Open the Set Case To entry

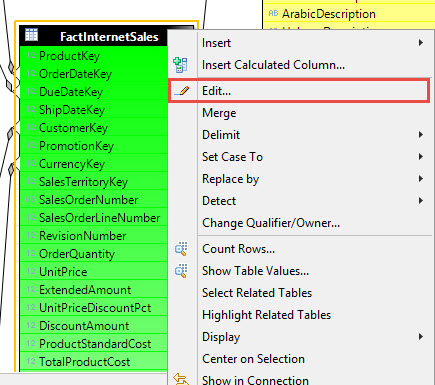(300, 157)
